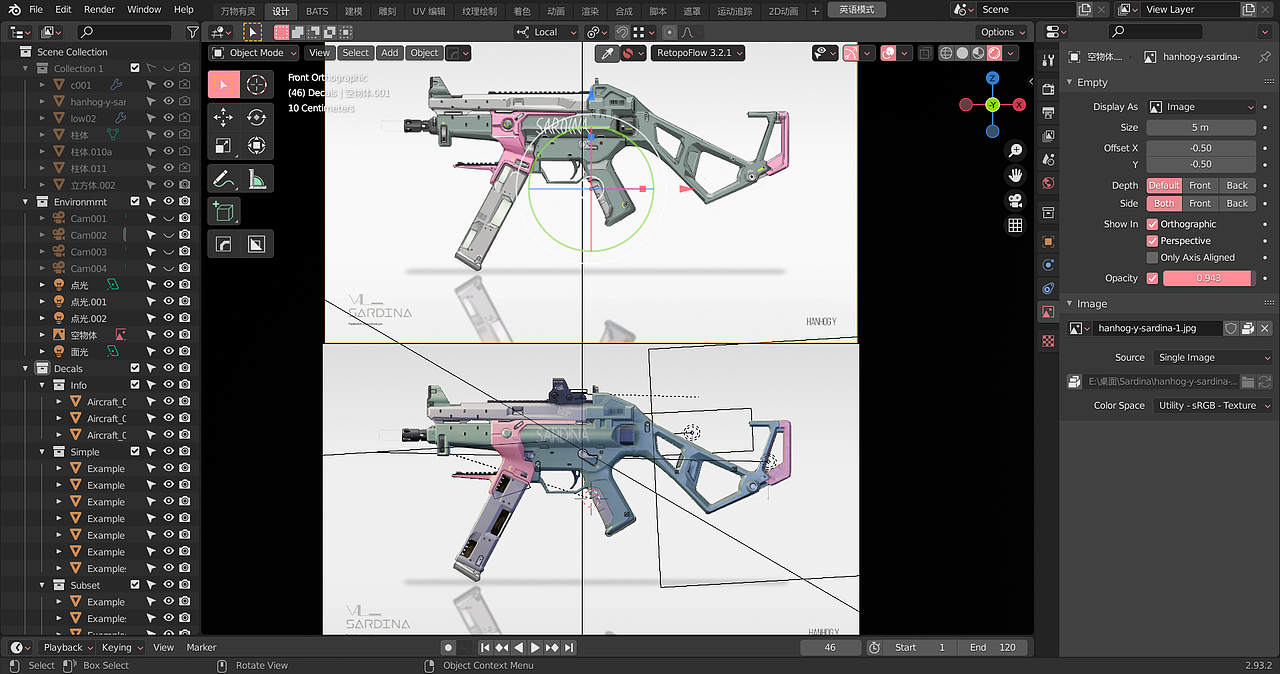Toggle camera view with the camera icon

tap(1015, 200)
